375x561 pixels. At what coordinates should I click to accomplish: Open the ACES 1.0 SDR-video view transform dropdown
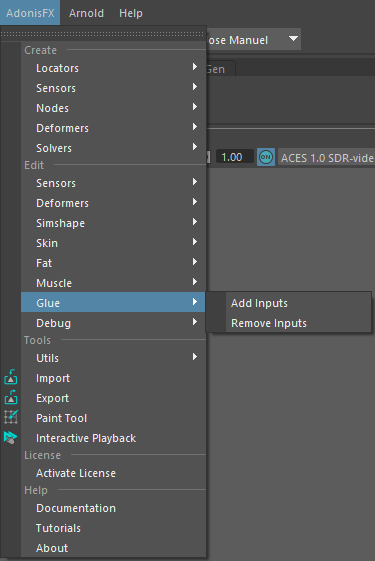click(326, 157)
